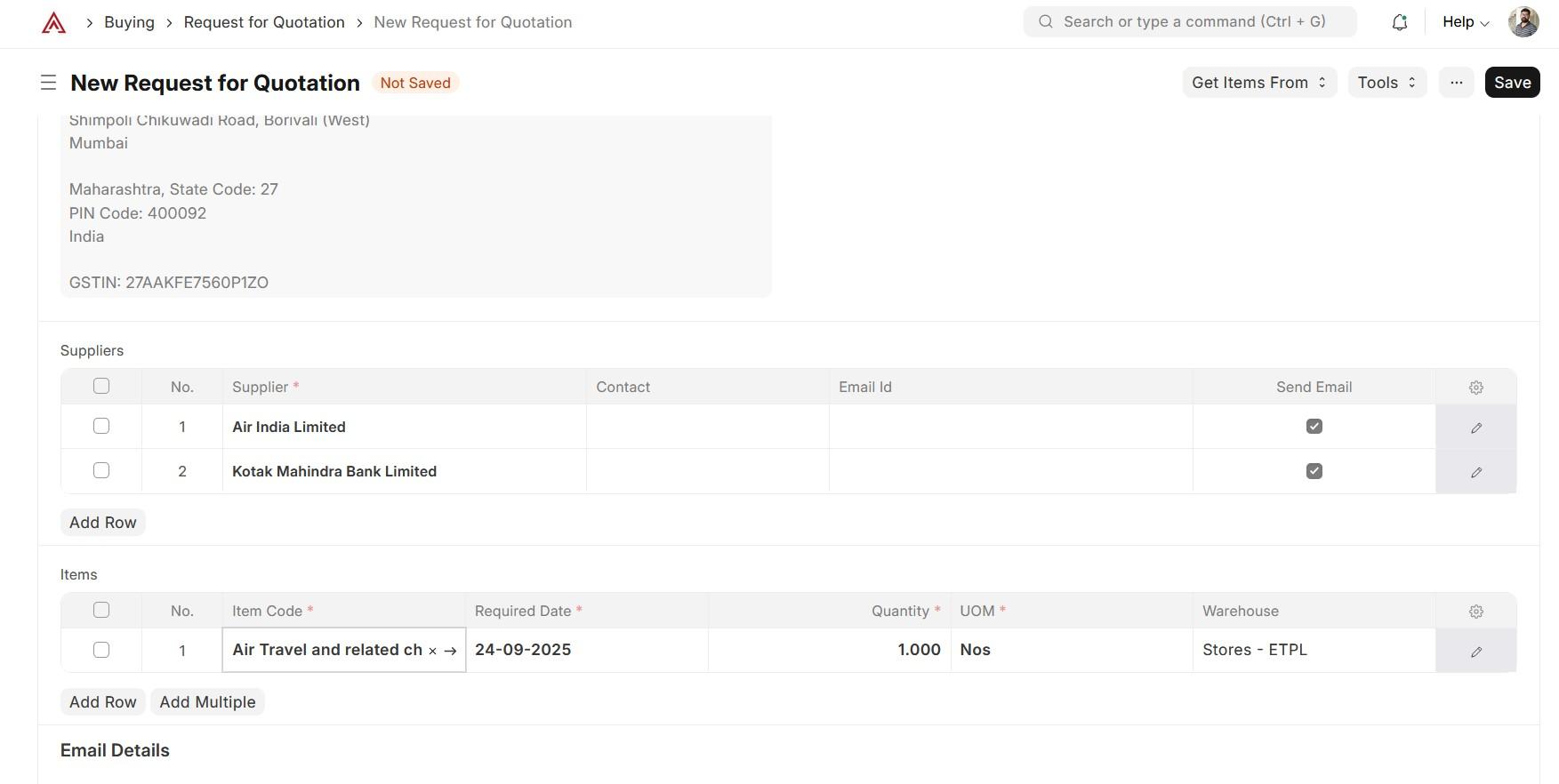Click the Email Details section heading
The height and width of the screenshot is (784, 1559).
(x=115, y=750)
